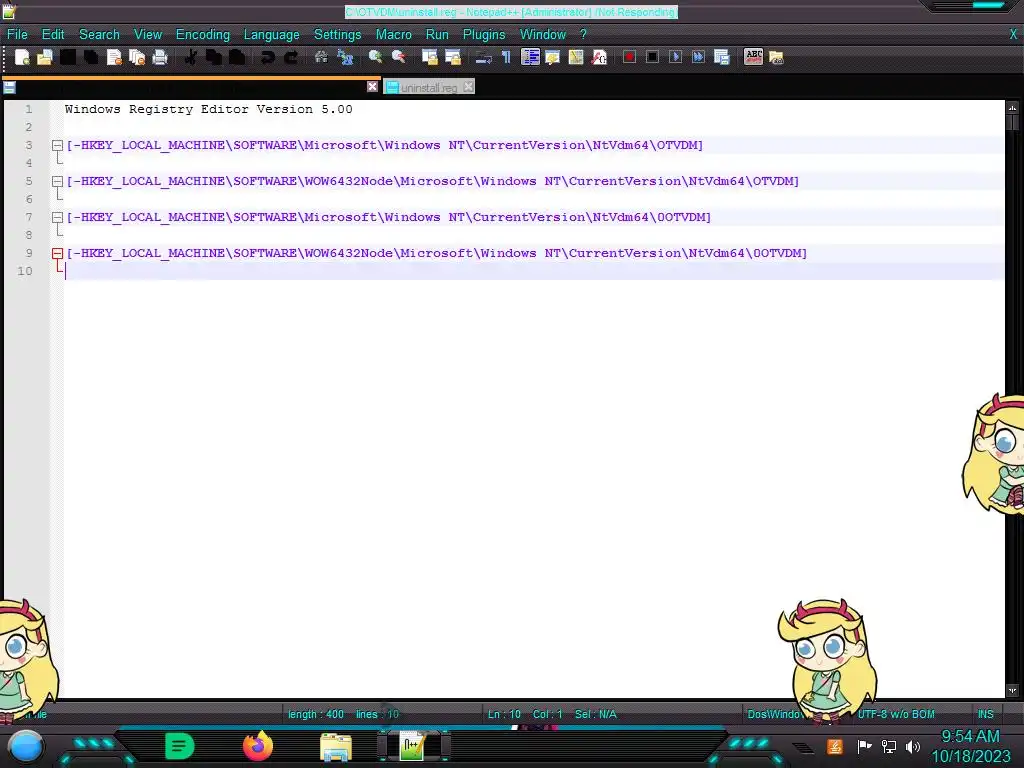1024x768 pixels.
Task: Save the current recorded macro
Action: 722,57
